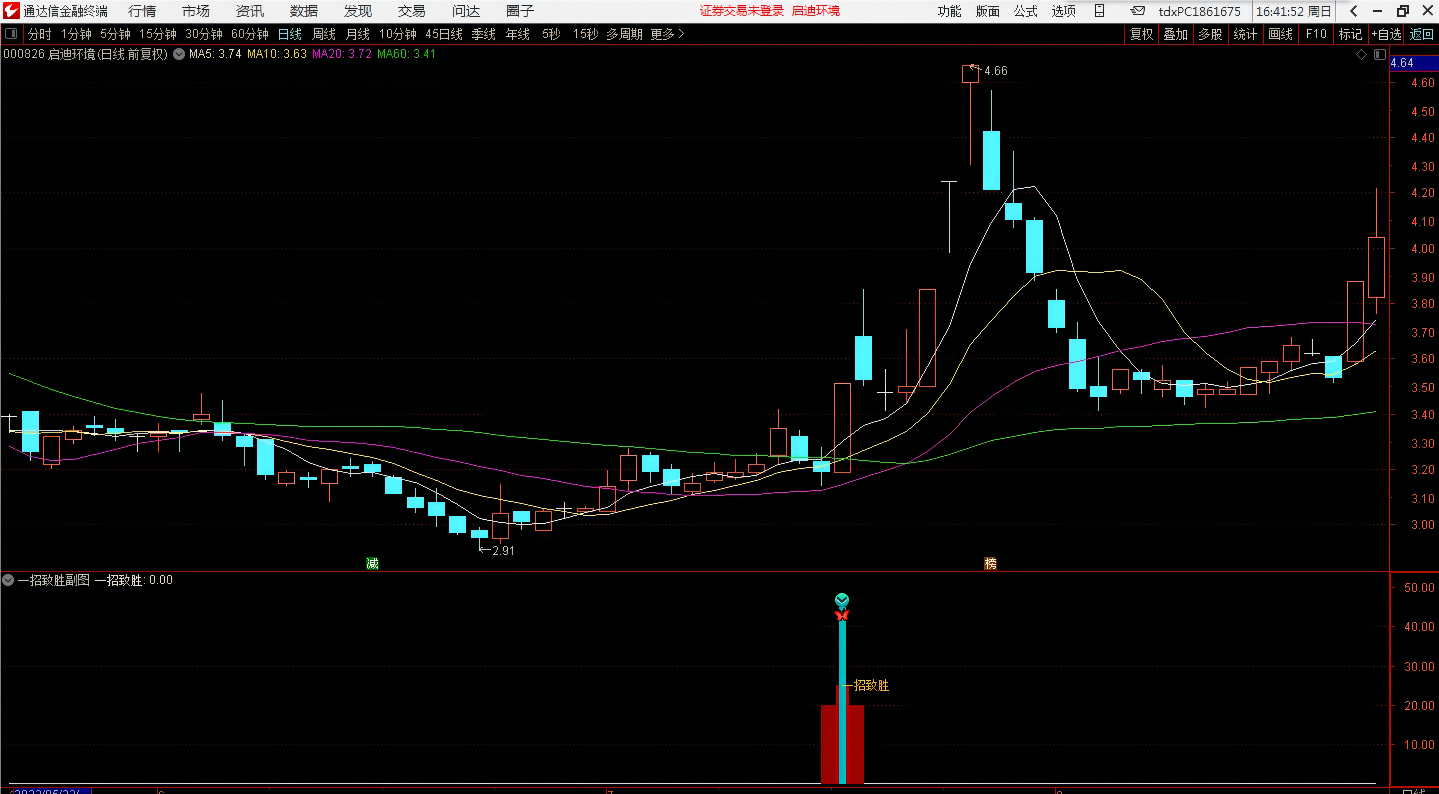Image resolution: width=1439 pixels, height=794 pixels.
Task: Click the green check signal icon in subchart
Action: pos(842,600)
